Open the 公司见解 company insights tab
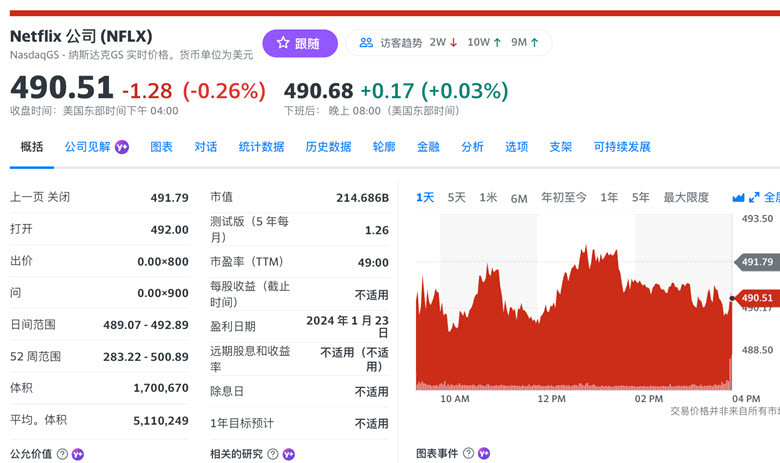 click(88, 147)
